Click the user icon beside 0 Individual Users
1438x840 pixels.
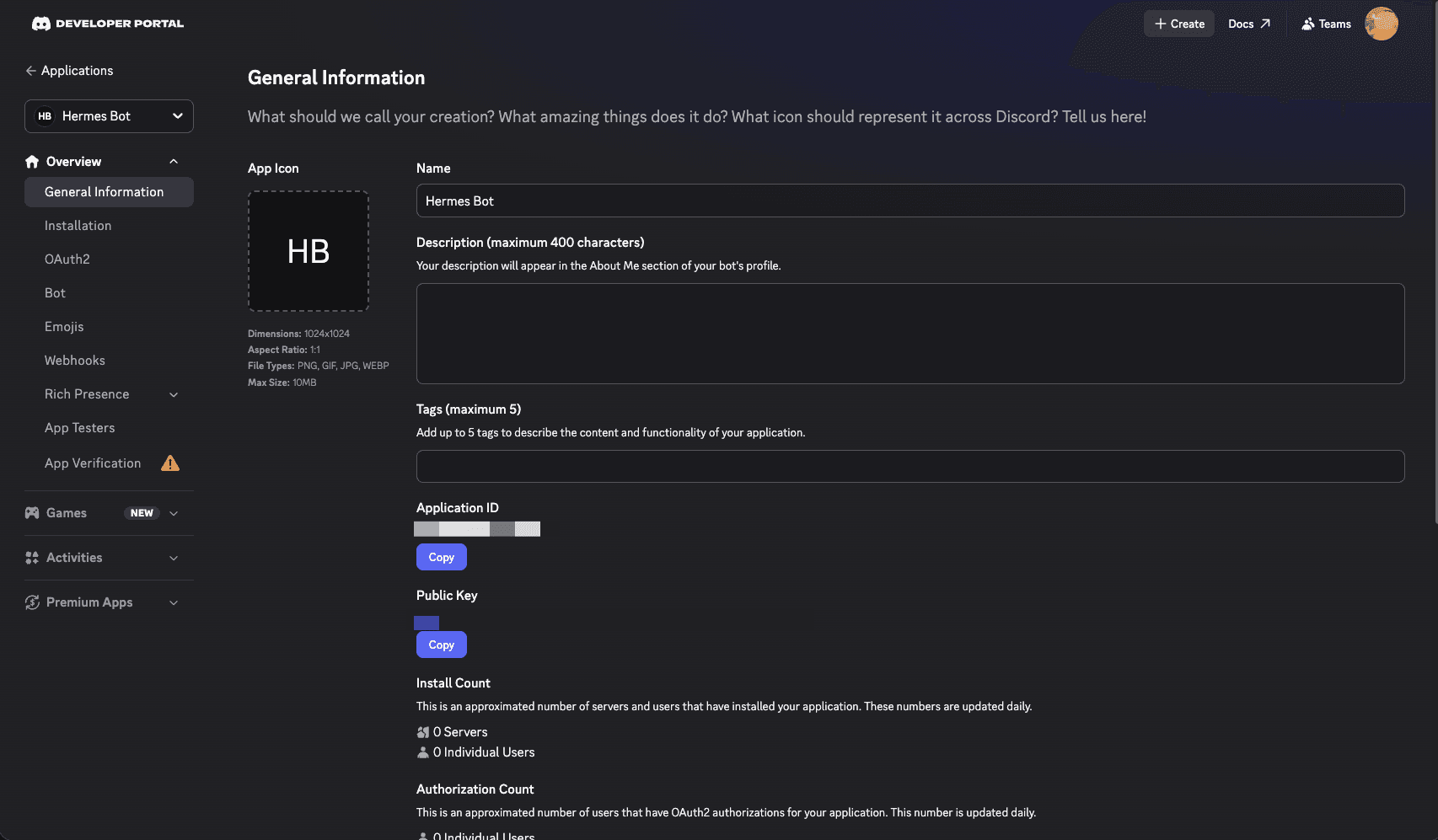[423, 752]
